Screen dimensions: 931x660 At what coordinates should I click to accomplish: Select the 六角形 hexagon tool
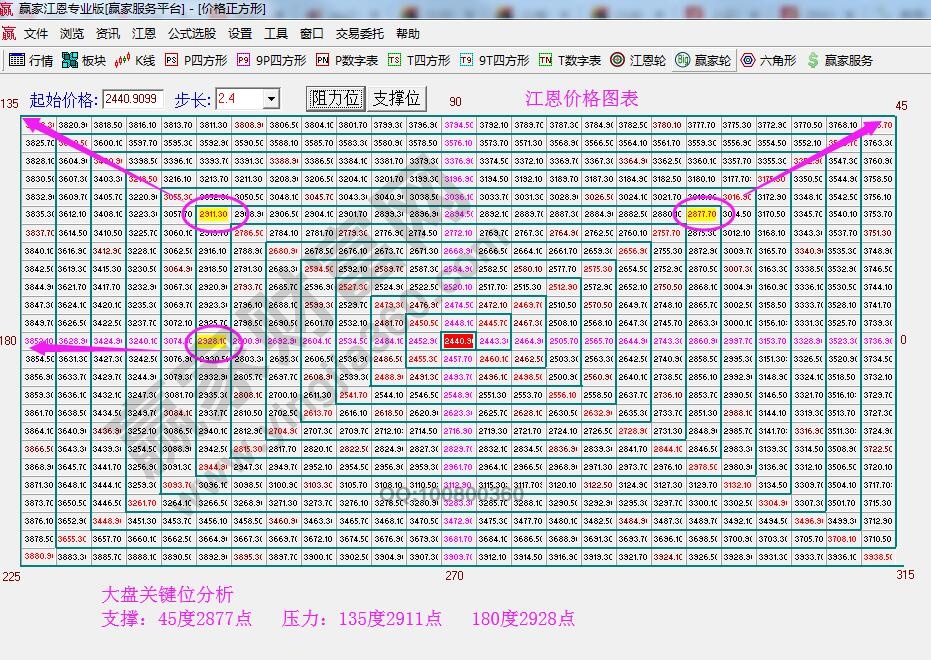coord(760,59)
